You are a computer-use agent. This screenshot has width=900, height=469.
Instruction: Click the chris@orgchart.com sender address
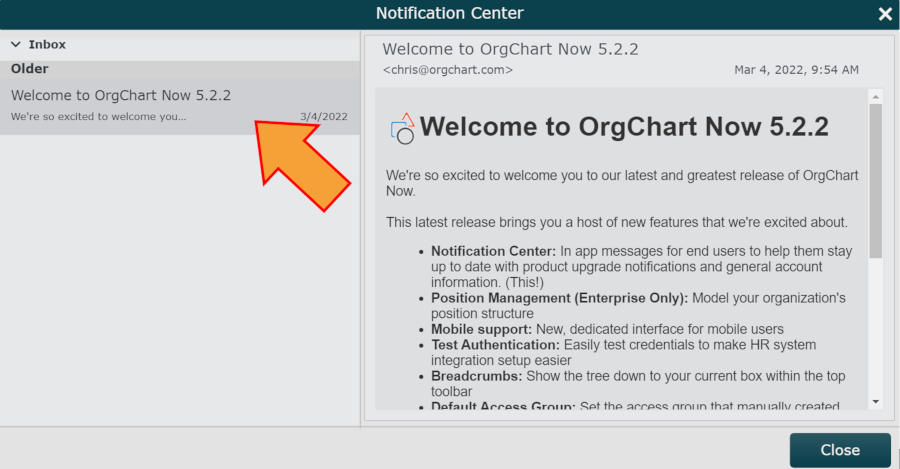pyautogui.click(x=448, y=70)
